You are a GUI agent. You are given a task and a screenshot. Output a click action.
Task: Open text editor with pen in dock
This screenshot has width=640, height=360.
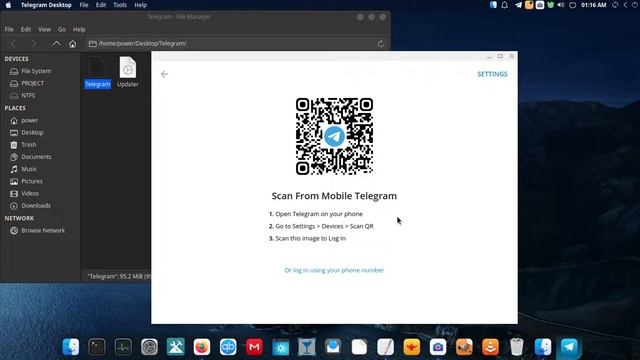tap(385, 347)
